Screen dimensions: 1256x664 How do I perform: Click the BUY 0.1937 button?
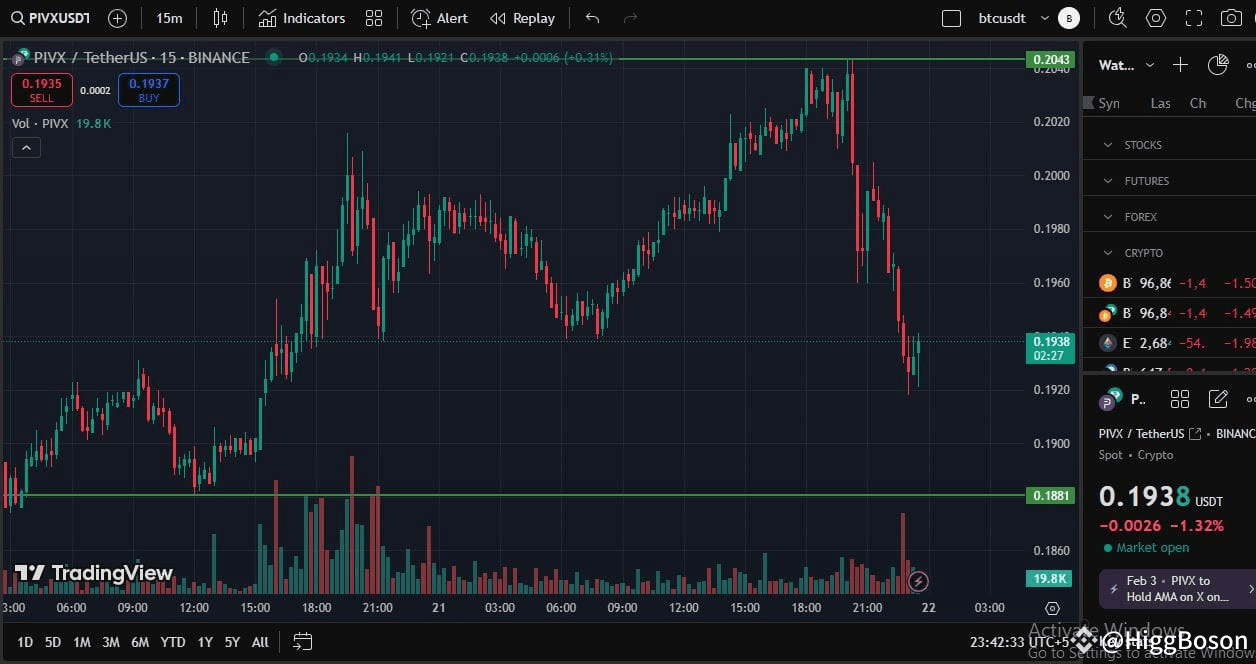coord(148,90)
